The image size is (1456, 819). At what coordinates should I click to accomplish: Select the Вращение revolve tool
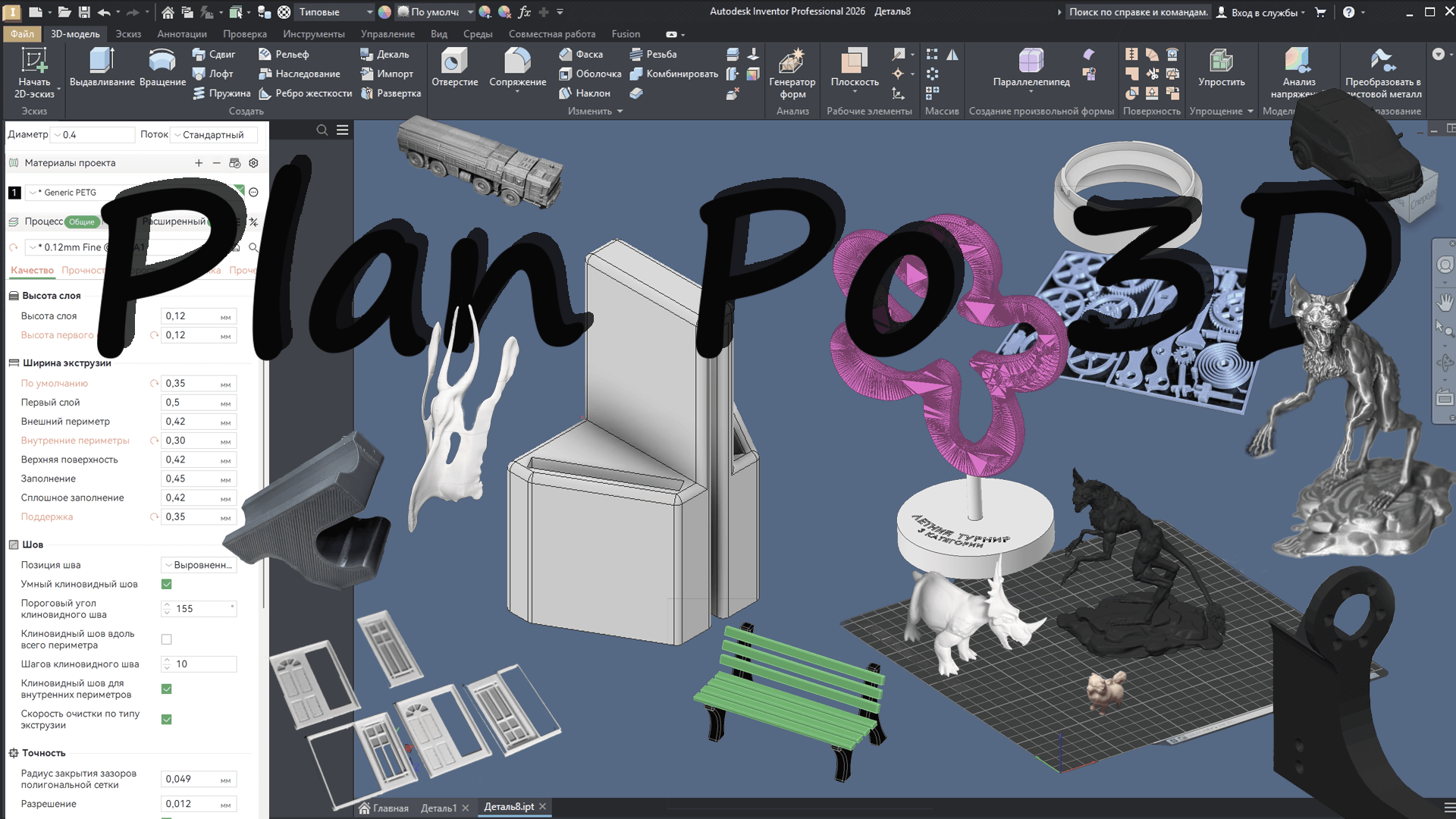[162, 68]
